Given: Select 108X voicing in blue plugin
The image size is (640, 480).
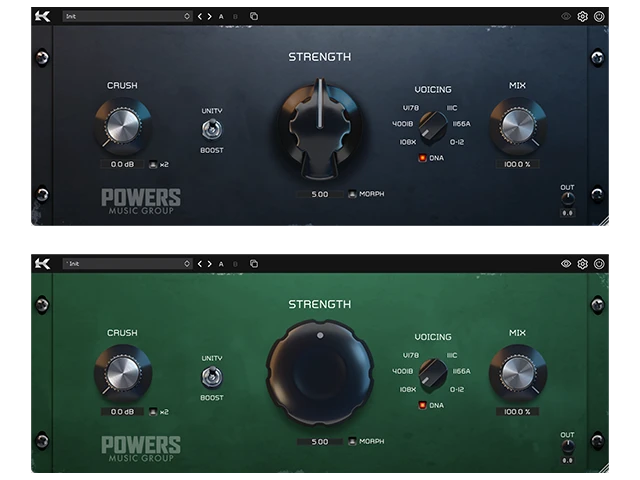Looking at the screenshot, I should point(407,142).
